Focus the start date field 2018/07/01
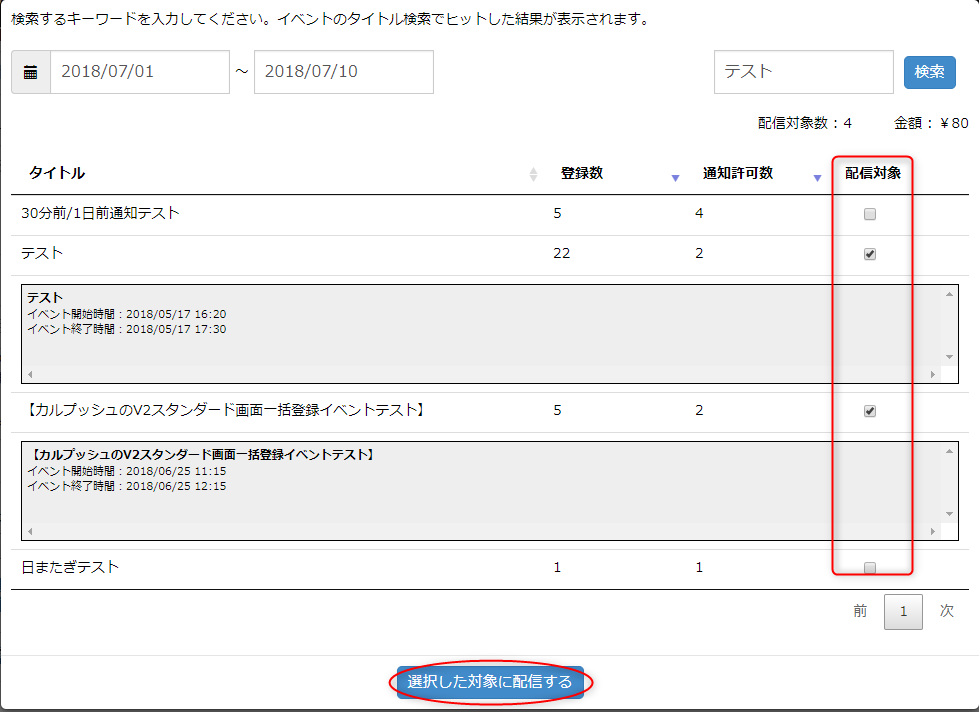Viewport: 979px width, 712px height. pyautogui.click(x=140, y=72)
